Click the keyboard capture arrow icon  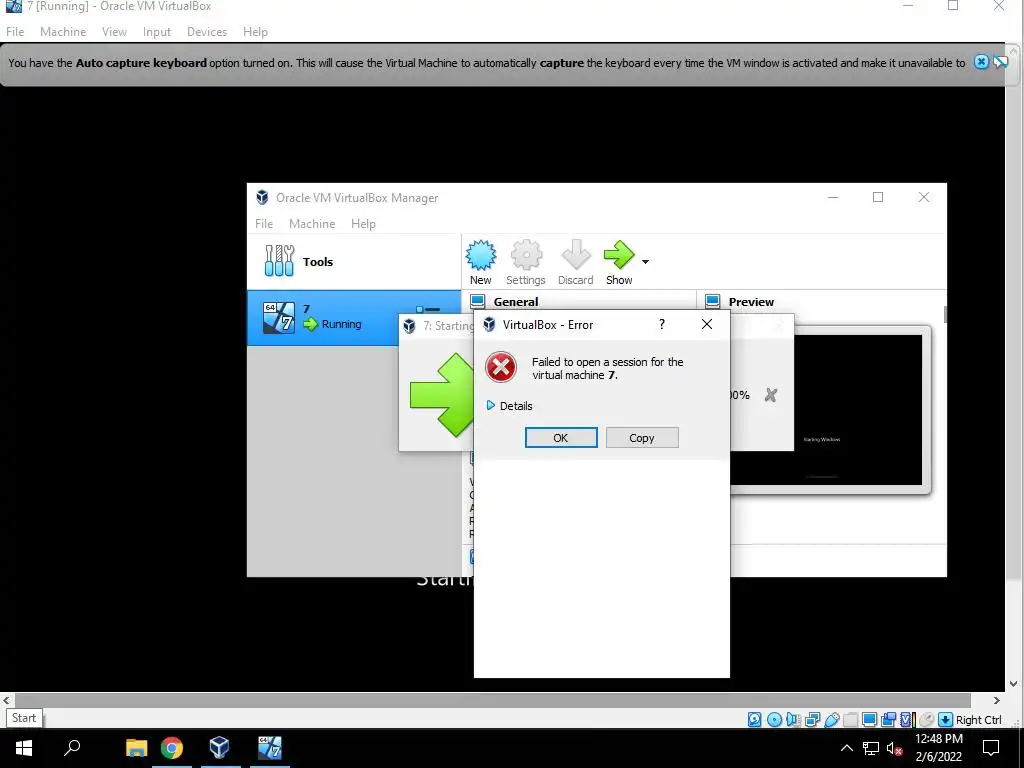945,720
